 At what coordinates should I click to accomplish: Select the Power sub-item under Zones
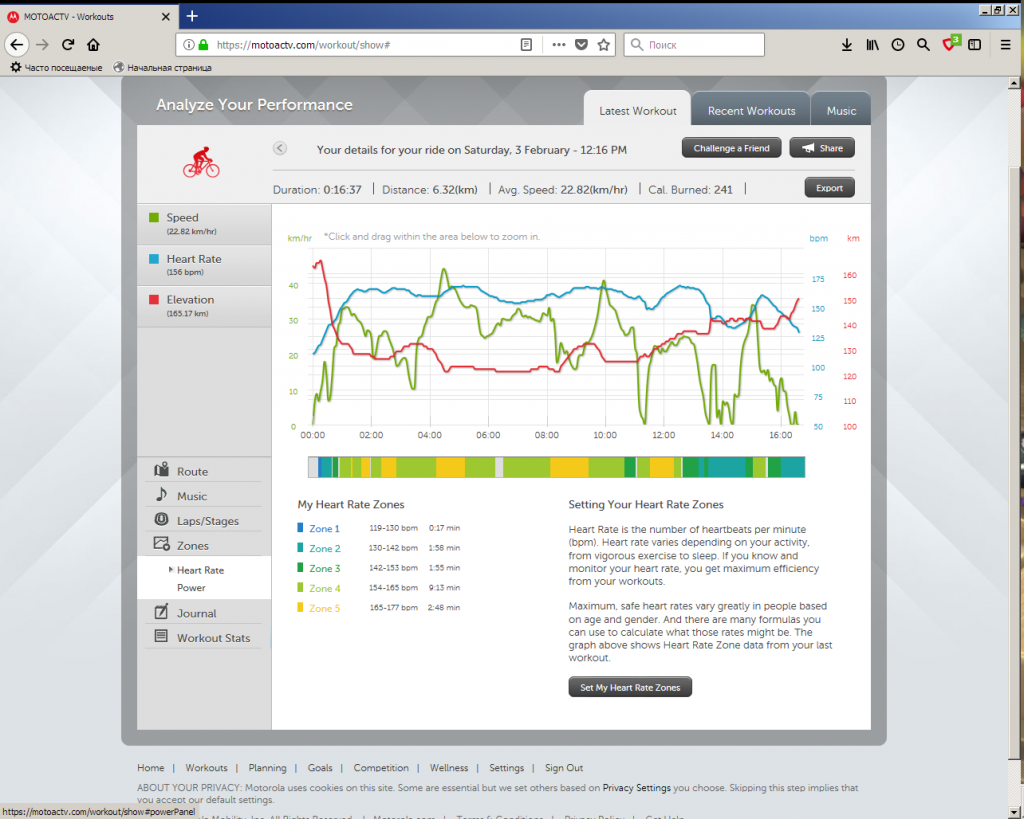click(191, 588)
